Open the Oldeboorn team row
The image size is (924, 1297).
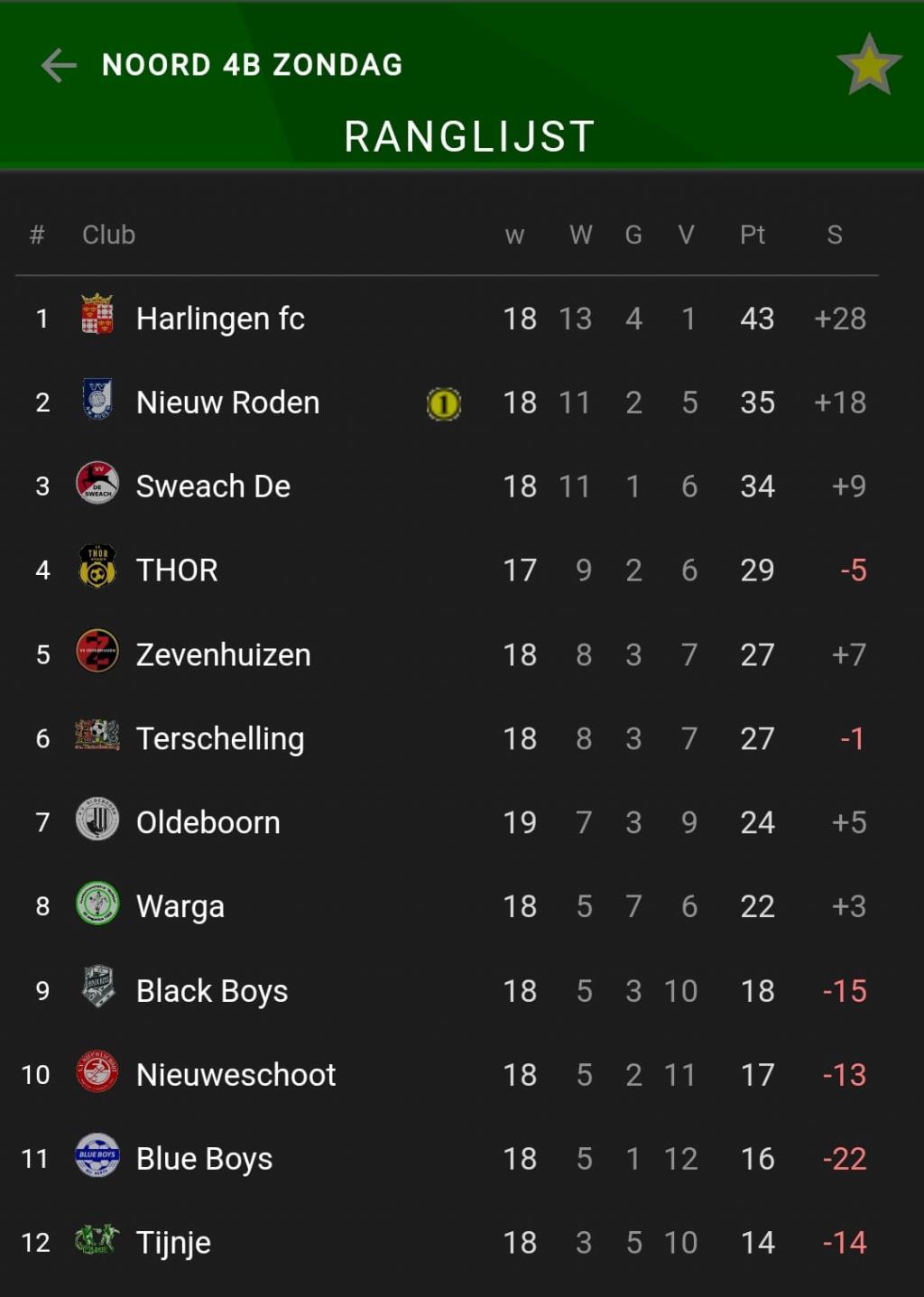point(447,822)
